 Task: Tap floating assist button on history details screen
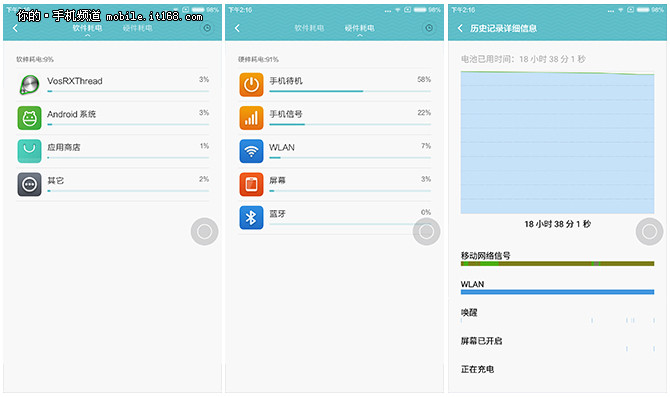pyautogui.click(x=649, y=232)
